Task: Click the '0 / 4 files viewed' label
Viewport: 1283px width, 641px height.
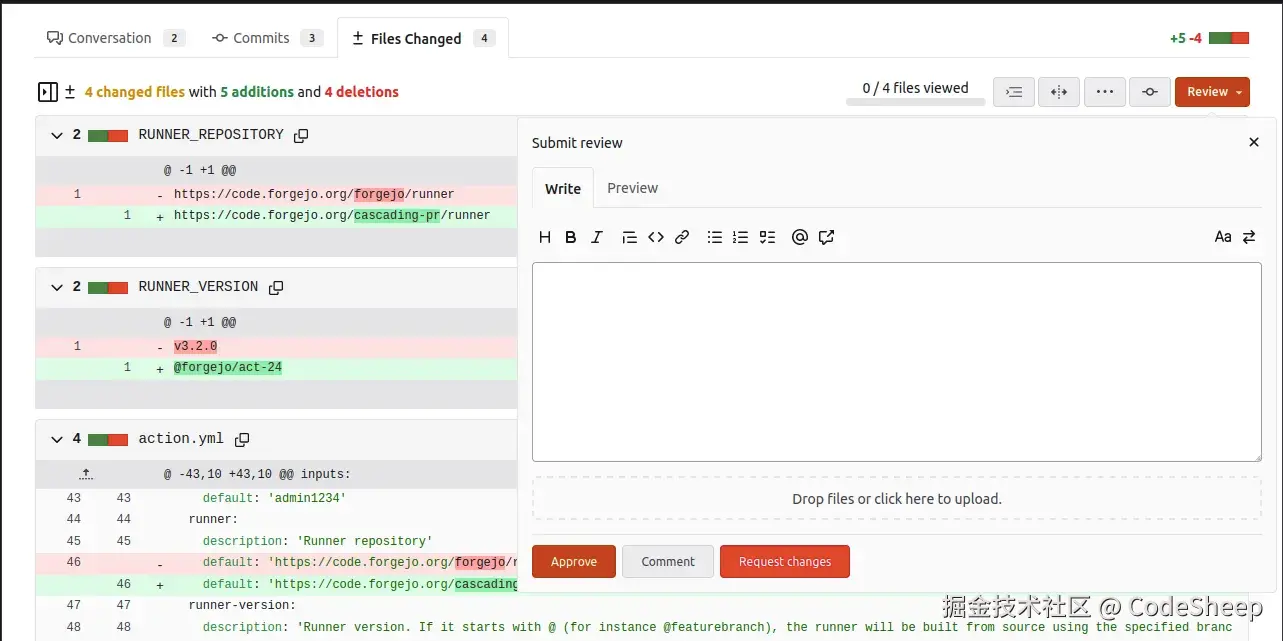Action: click(x=916, y=88)
